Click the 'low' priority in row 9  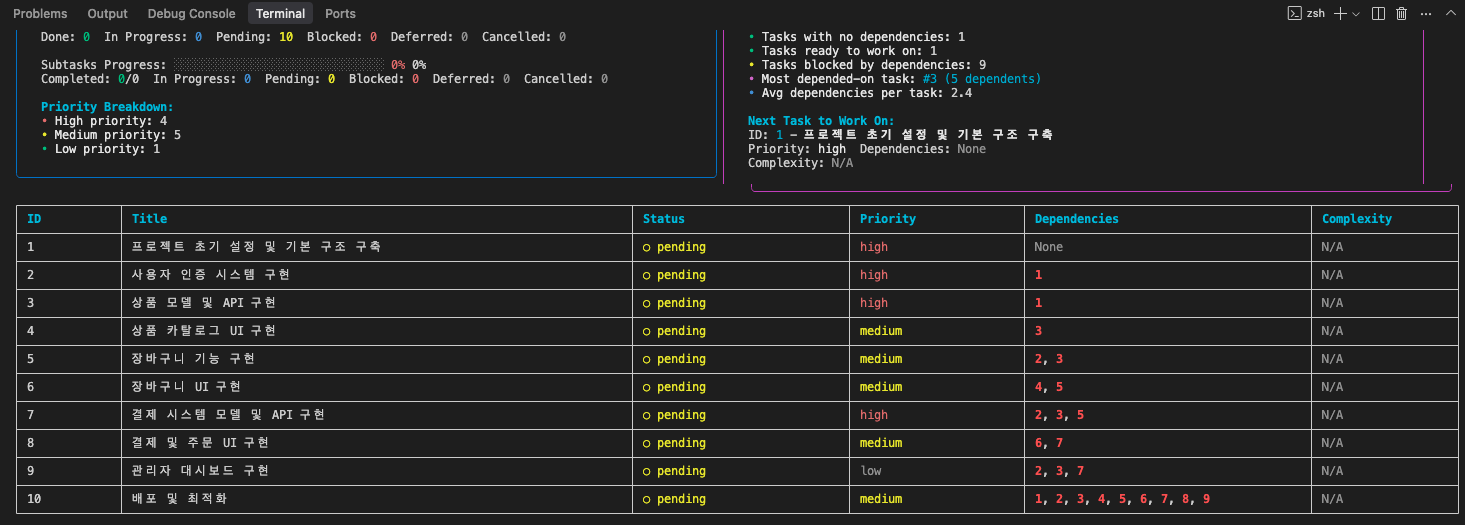870,470
